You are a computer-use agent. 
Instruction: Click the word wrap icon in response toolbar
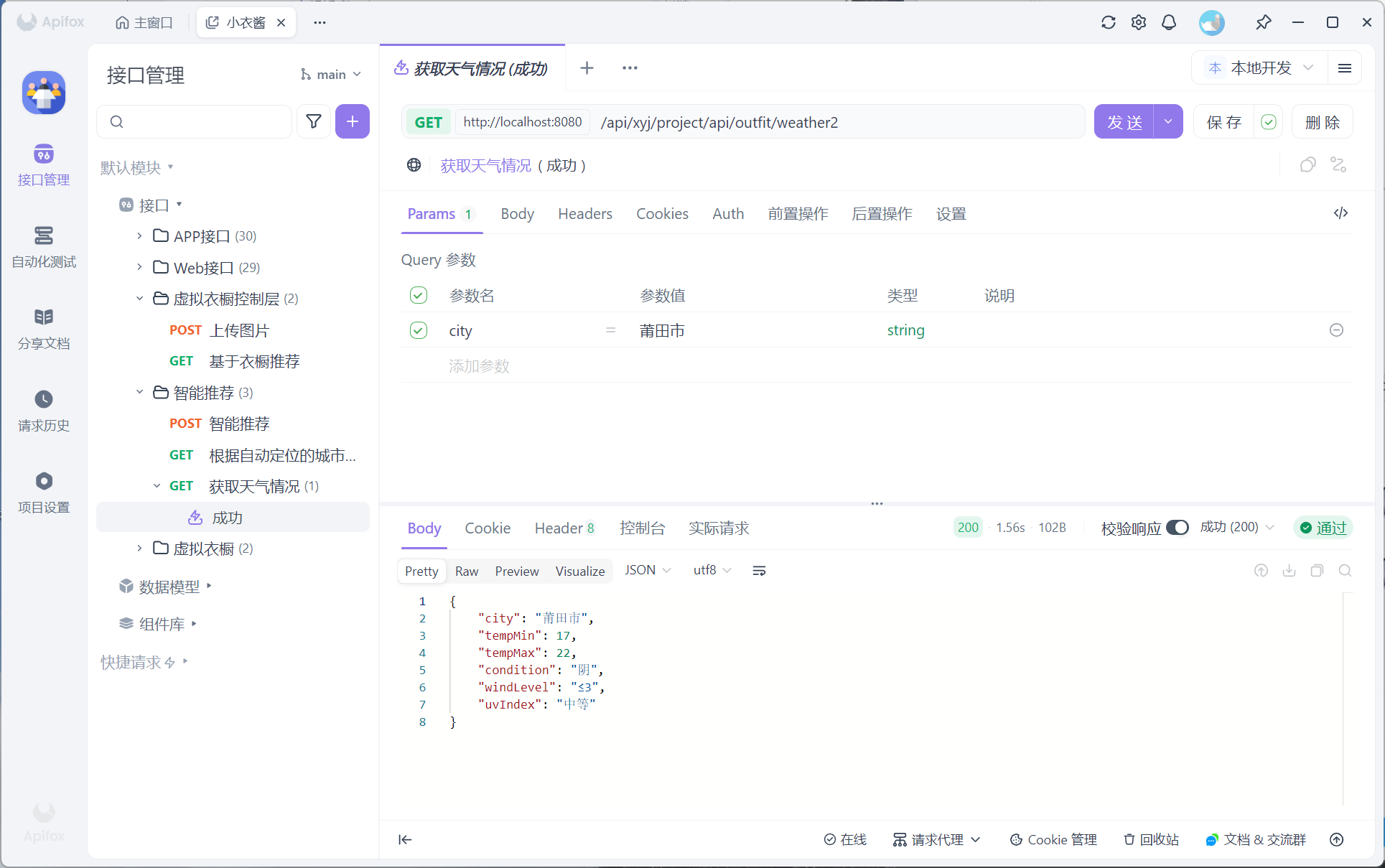759,571
